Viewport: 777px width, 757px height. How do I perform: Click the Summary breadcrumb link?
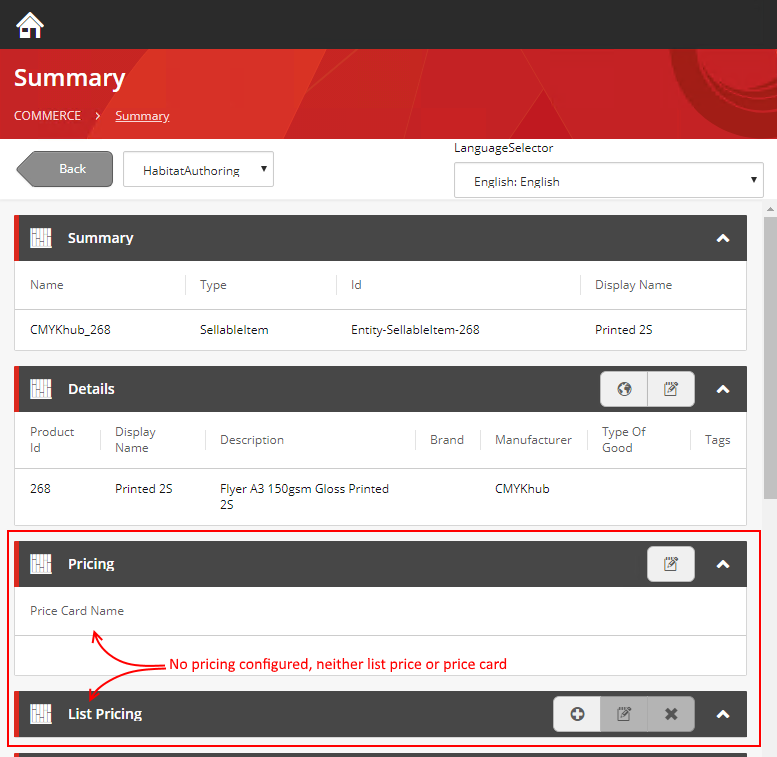tap(142, 116)
